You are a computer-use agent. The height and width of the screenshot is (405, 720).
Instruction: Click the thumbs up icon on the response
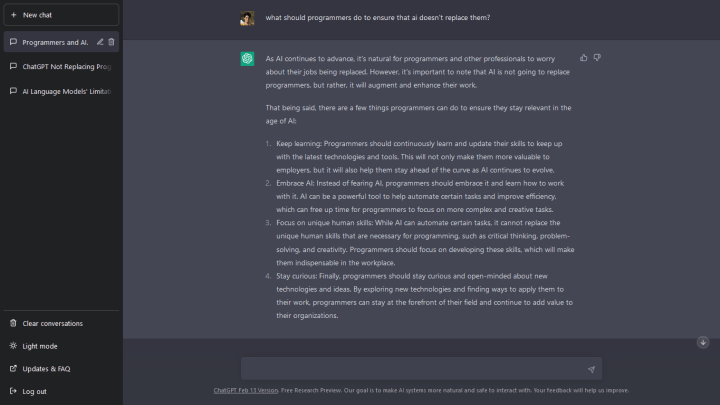tap(584, 58)
